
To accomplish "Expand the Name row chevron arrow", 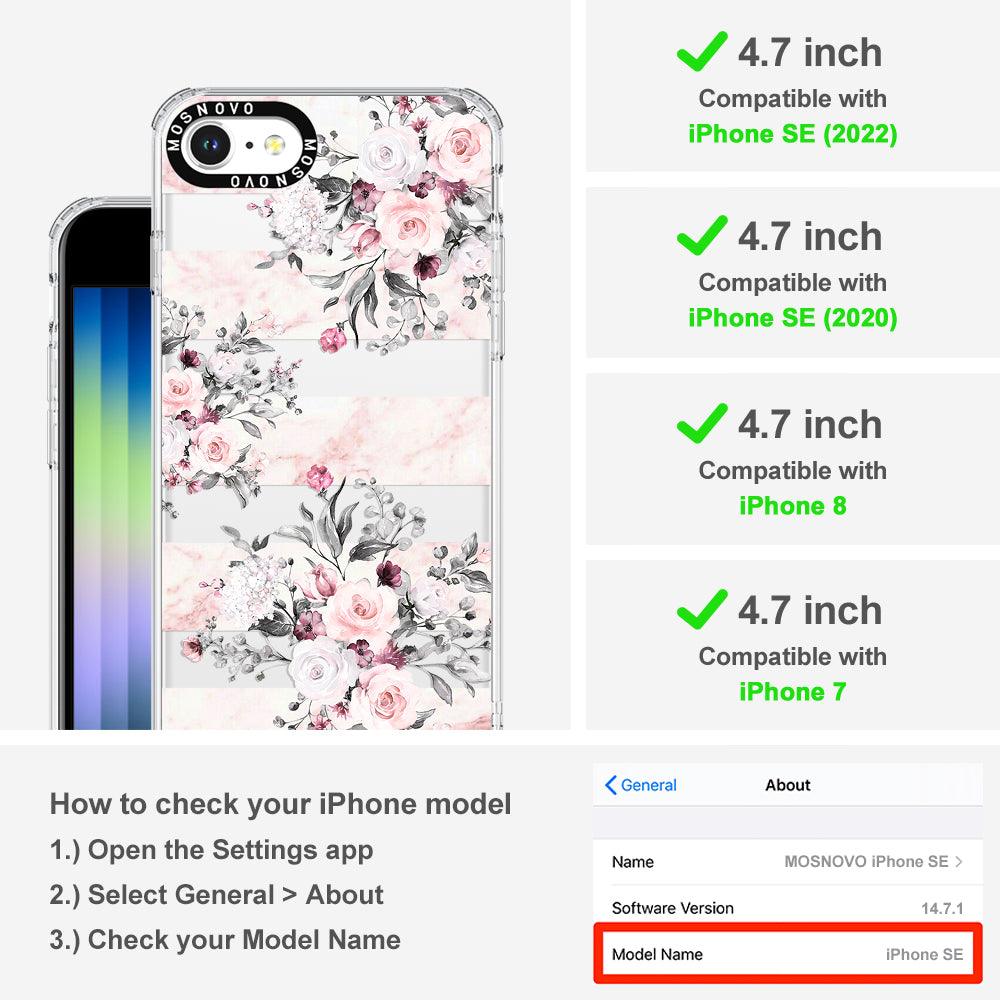I will click(x=959, y=862).
